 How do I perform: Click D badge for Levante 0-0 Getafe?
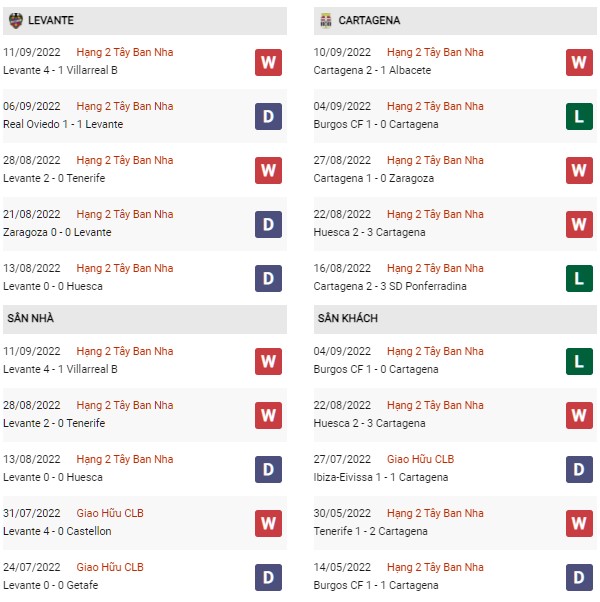[x=268, y=577]
